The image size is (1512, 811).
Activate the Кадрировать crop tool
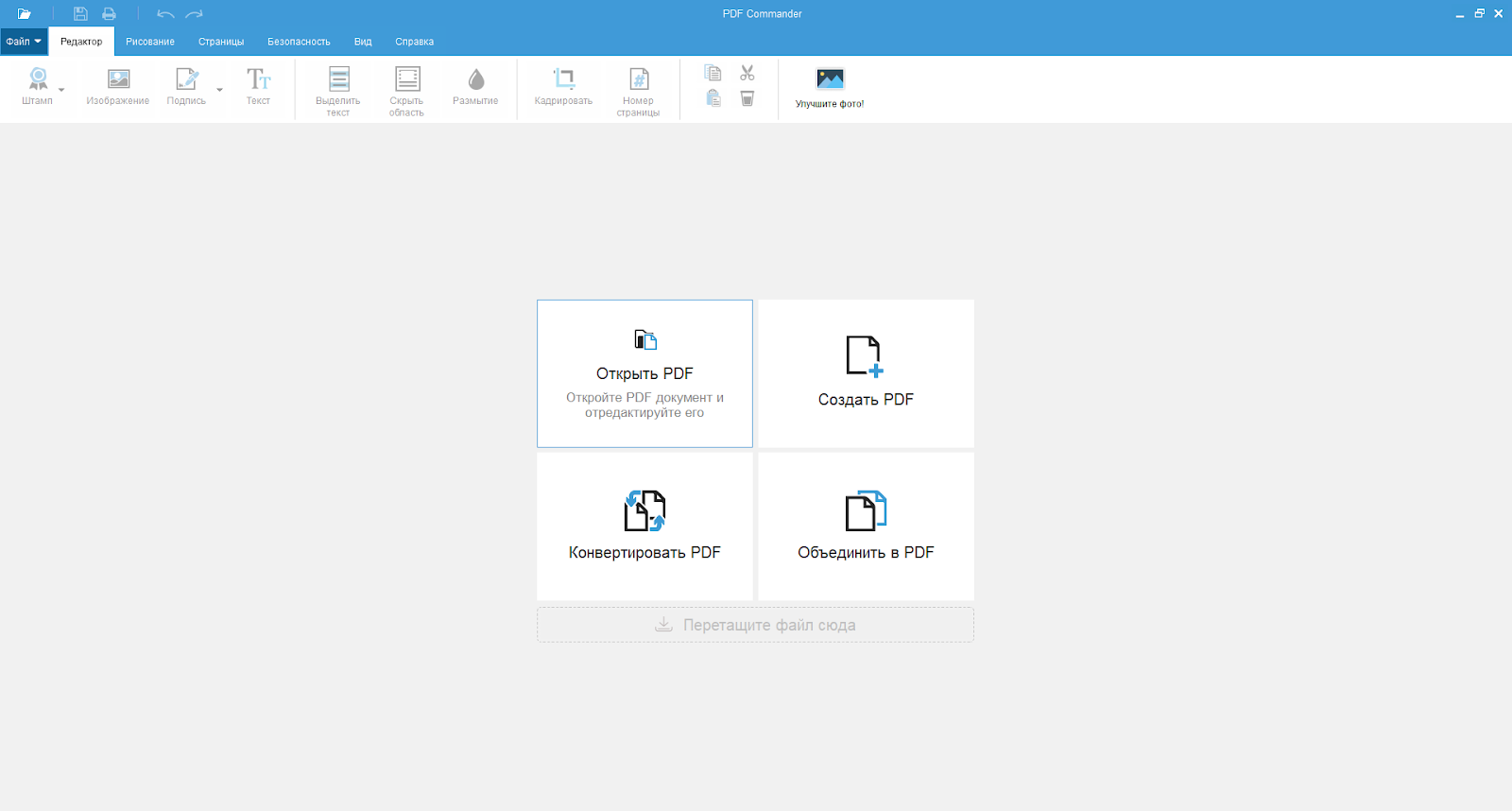[x=563, y=86]
